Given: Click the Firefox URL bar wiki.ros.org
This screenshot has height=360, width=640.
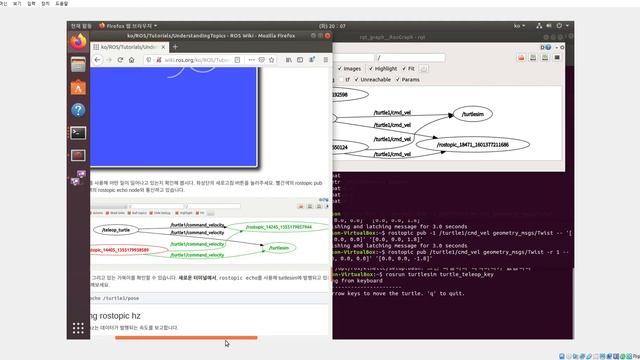Looking at the screenshot, I should [197, 60].
